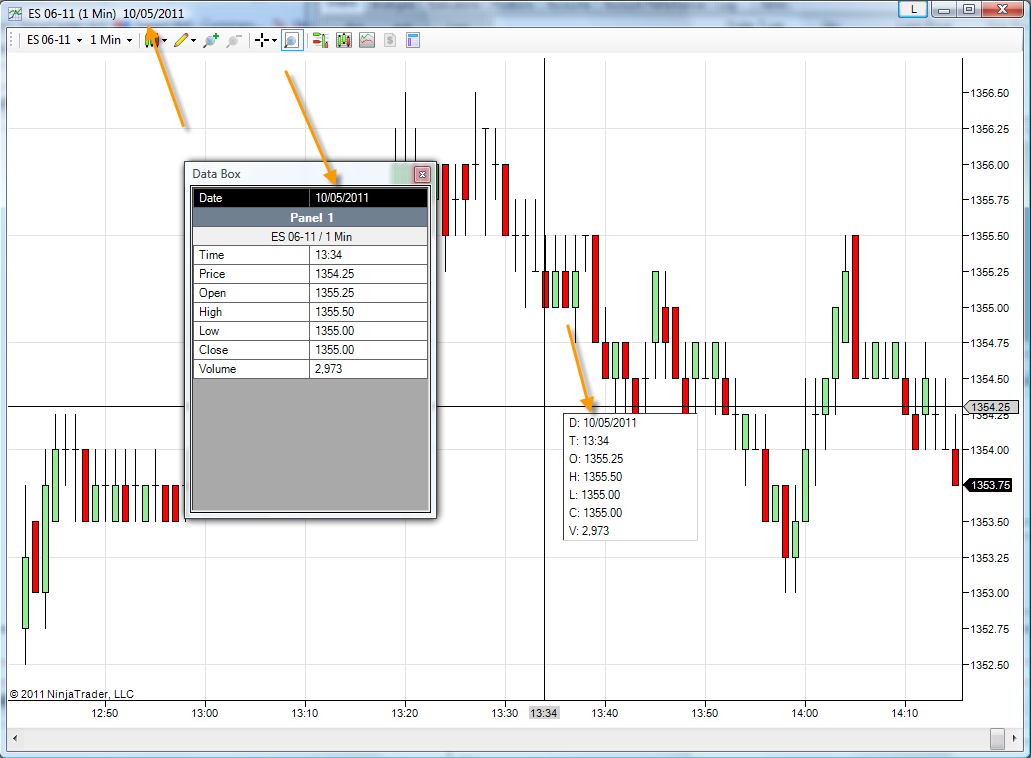Toggle the Data Box toolbar icon

click(x=292, y=40)
